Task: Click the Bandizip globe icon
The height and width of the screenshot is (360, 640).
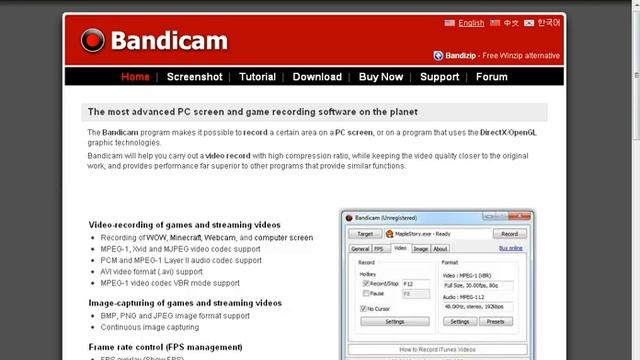Action: pos(438,56)
